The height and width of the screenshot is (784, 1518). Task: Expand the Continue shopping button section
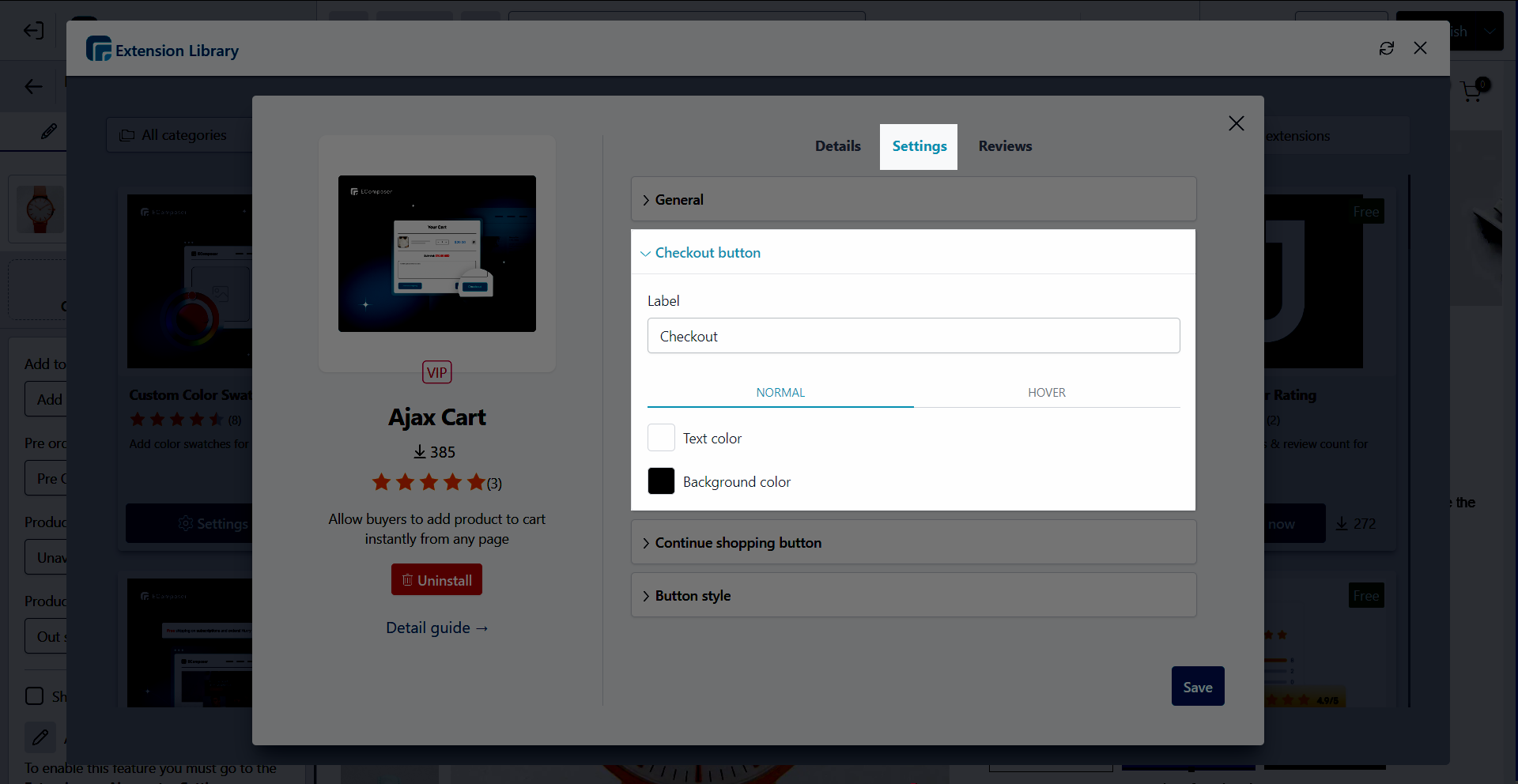pos(913,543)
